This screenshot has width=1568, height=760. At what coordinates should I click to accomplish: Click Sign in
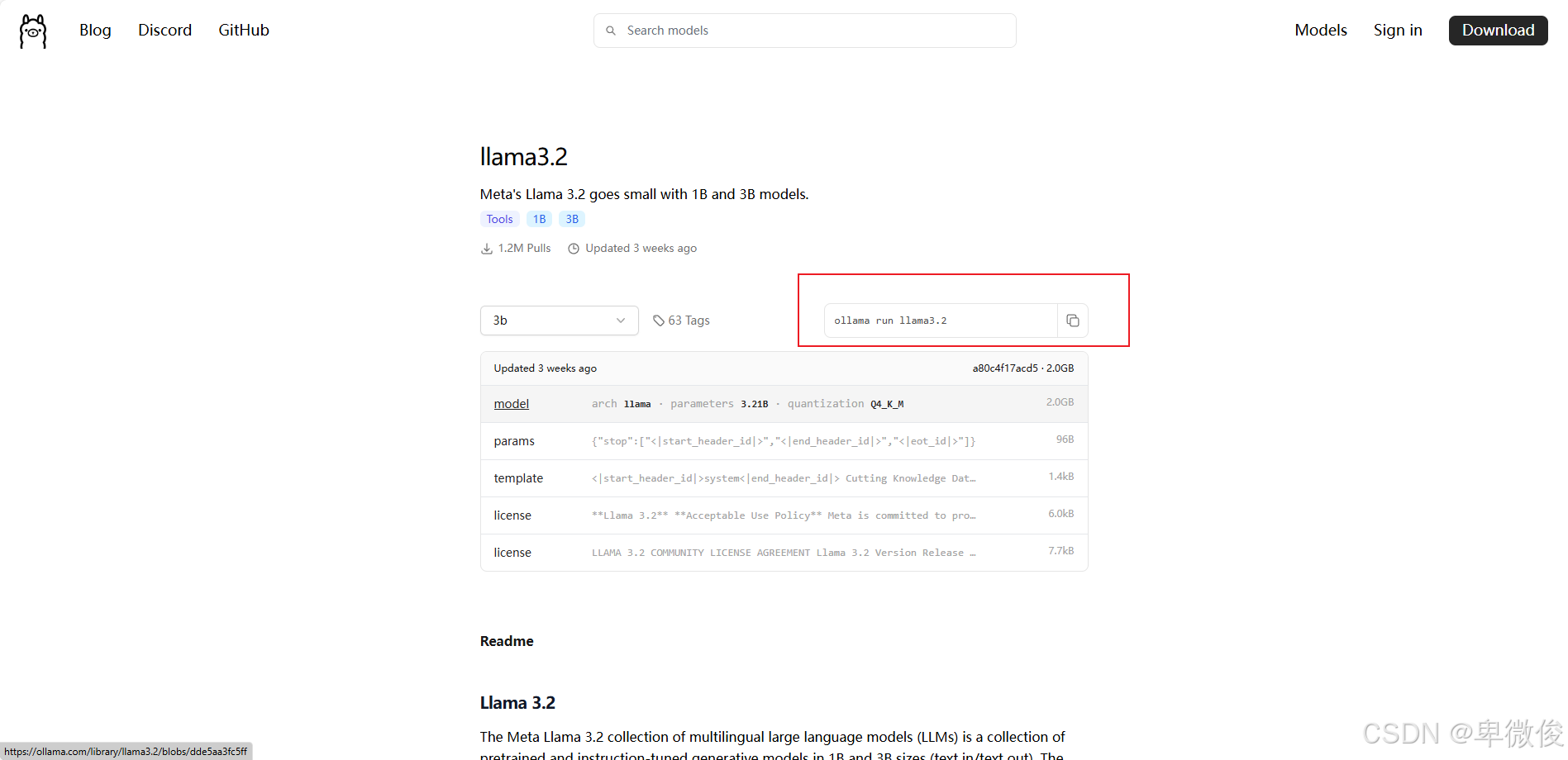1397,31
